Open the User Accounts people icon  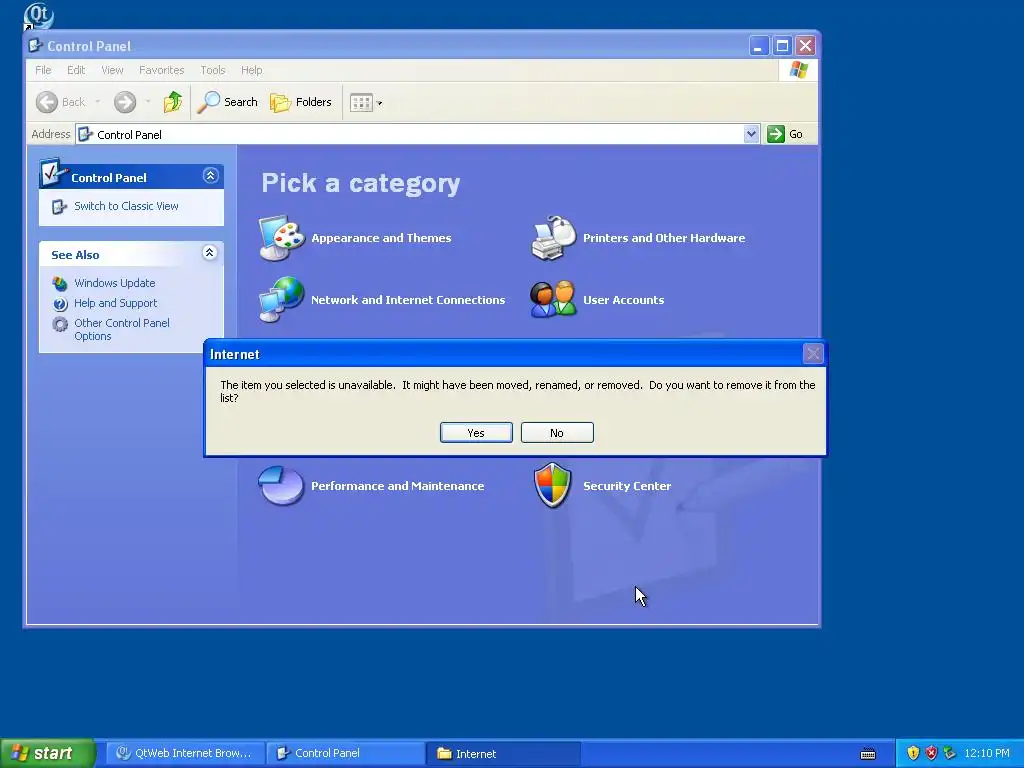[x=554, y=300]
